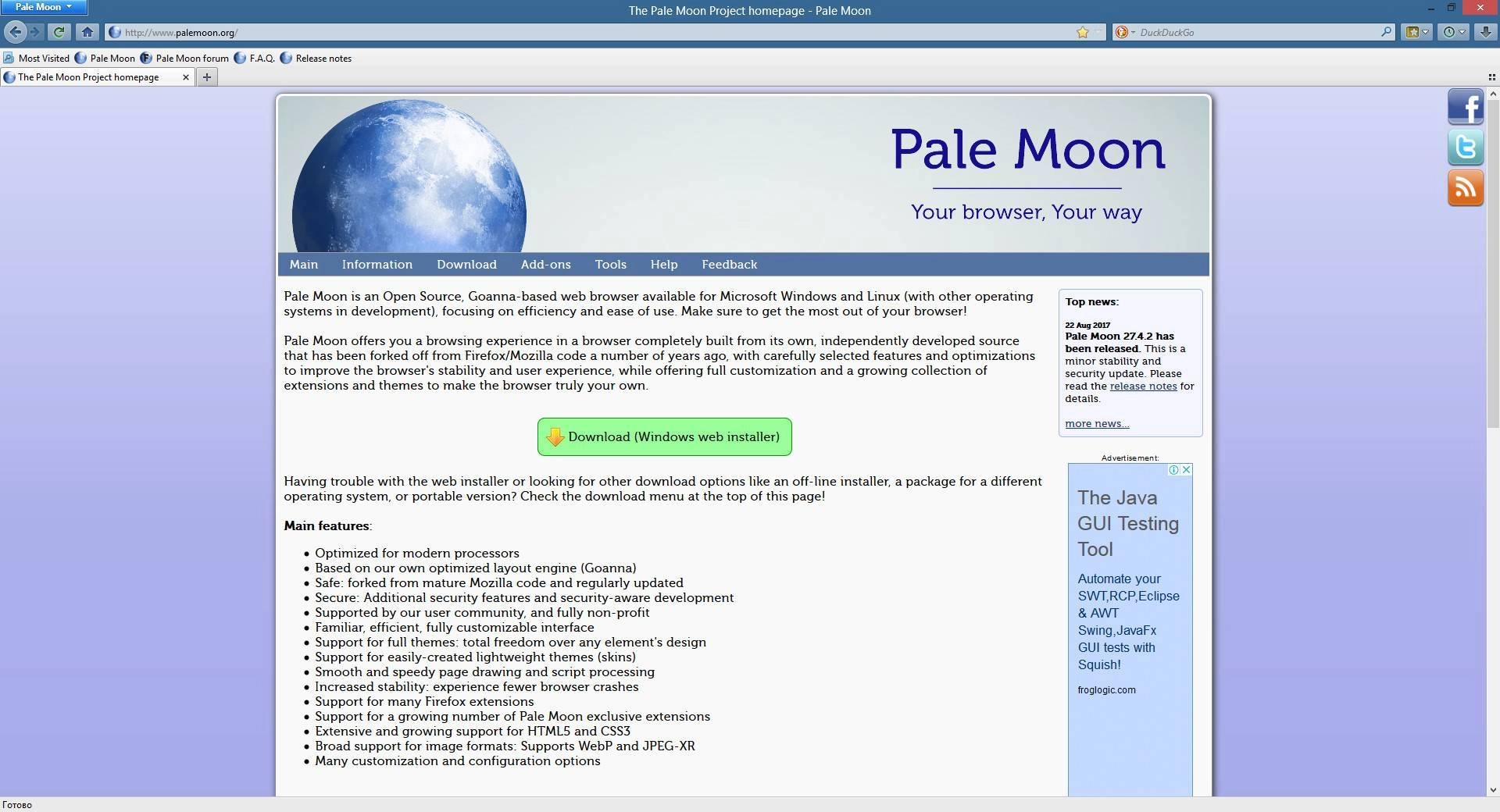Open the RSS feed orange icon
The height and width of the screenshot is (812, 1500).
pos(1466,187)
